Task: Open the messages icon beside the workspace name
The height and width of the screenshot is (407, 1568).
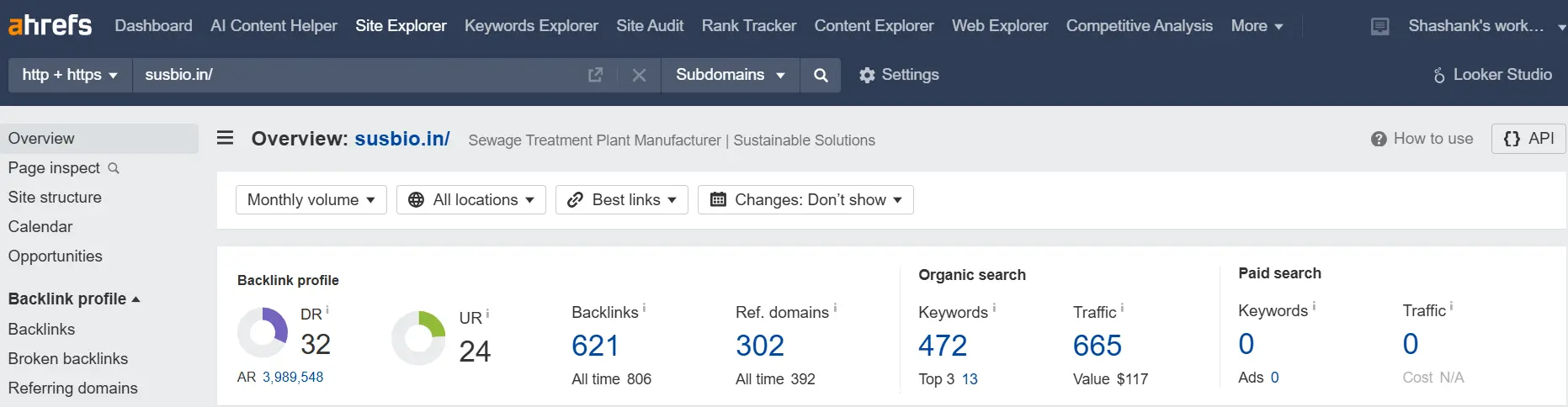Action: 1380,26
